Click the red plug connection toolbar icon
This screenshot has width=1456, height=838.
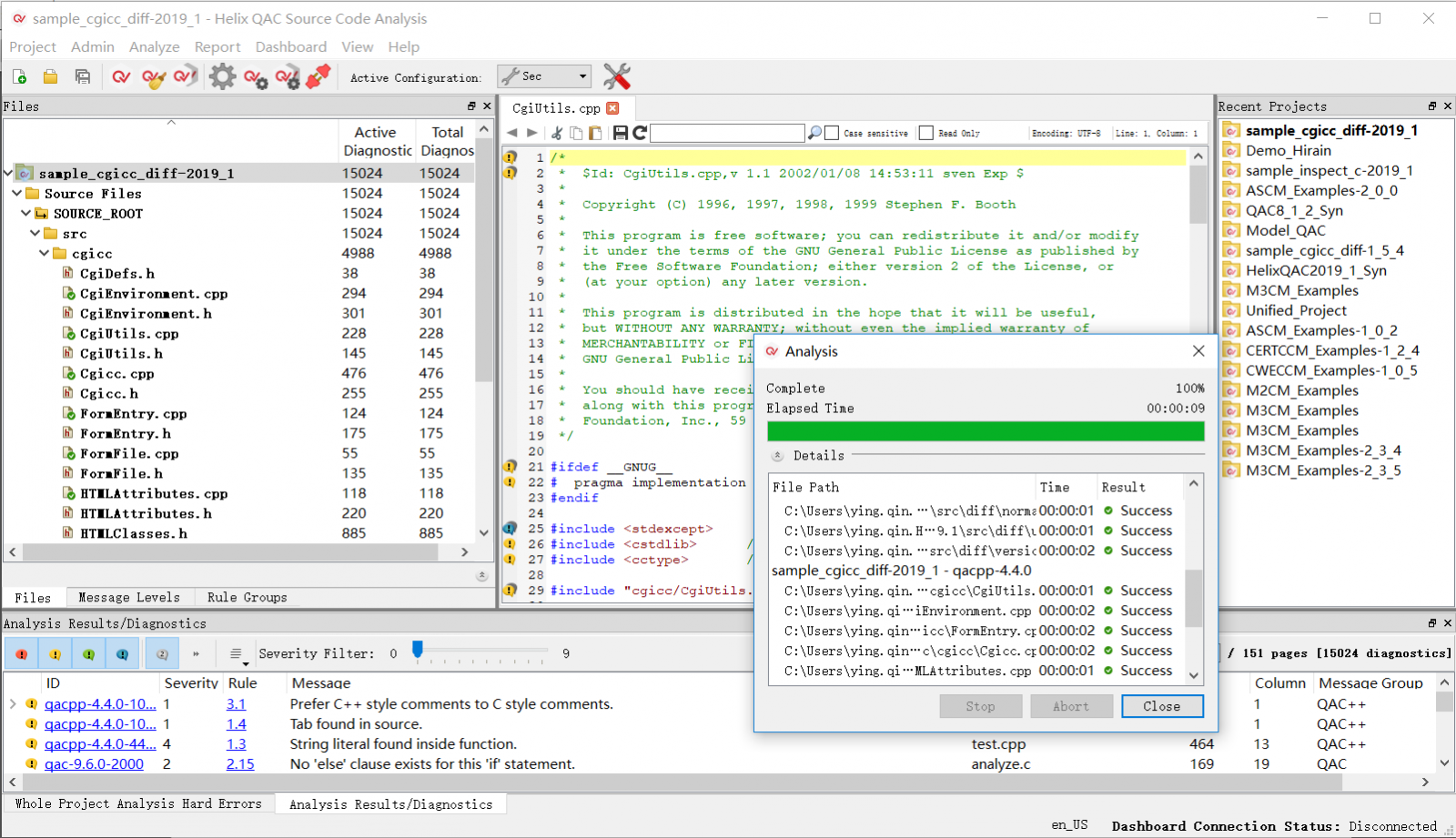318,77
